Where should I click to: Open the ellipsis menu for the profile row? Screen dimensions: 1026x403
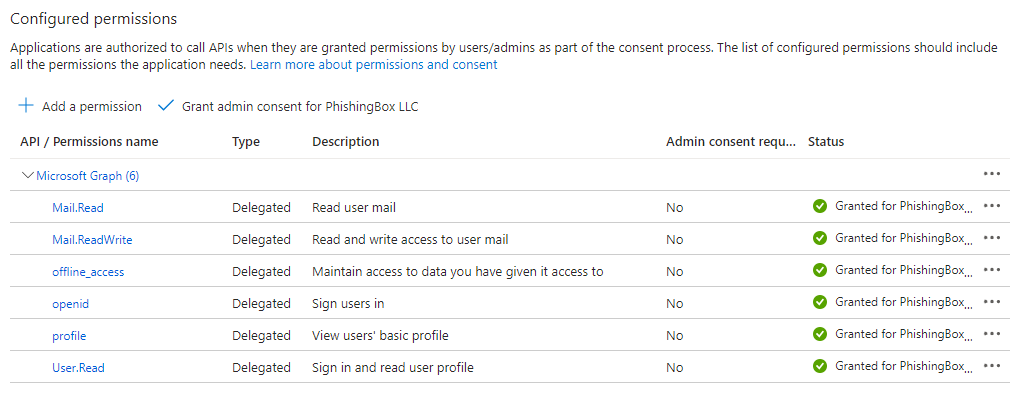tap(992, 334)
